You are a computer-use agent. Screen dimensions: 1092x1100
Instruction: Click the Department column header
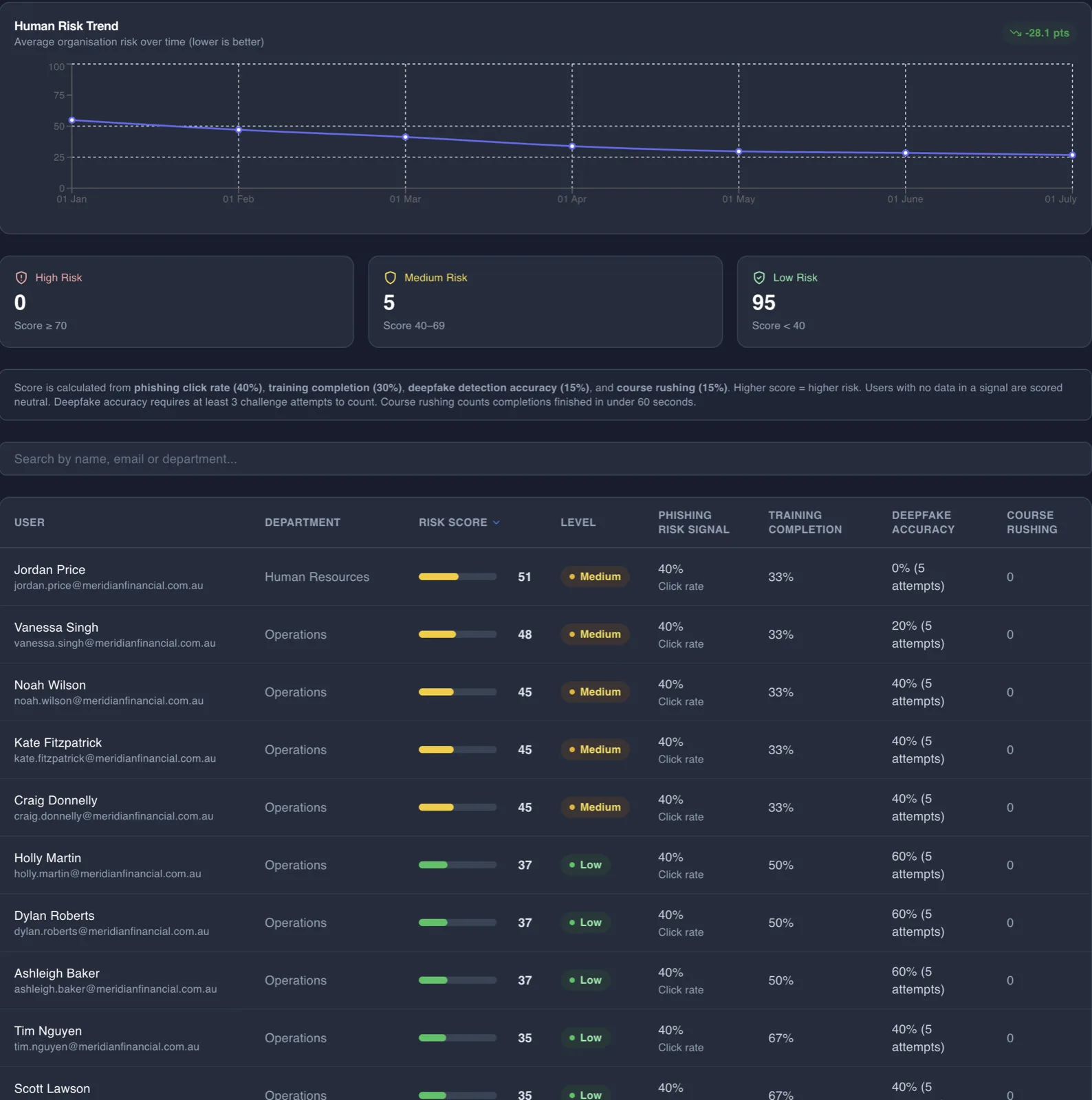coord(303,522)
